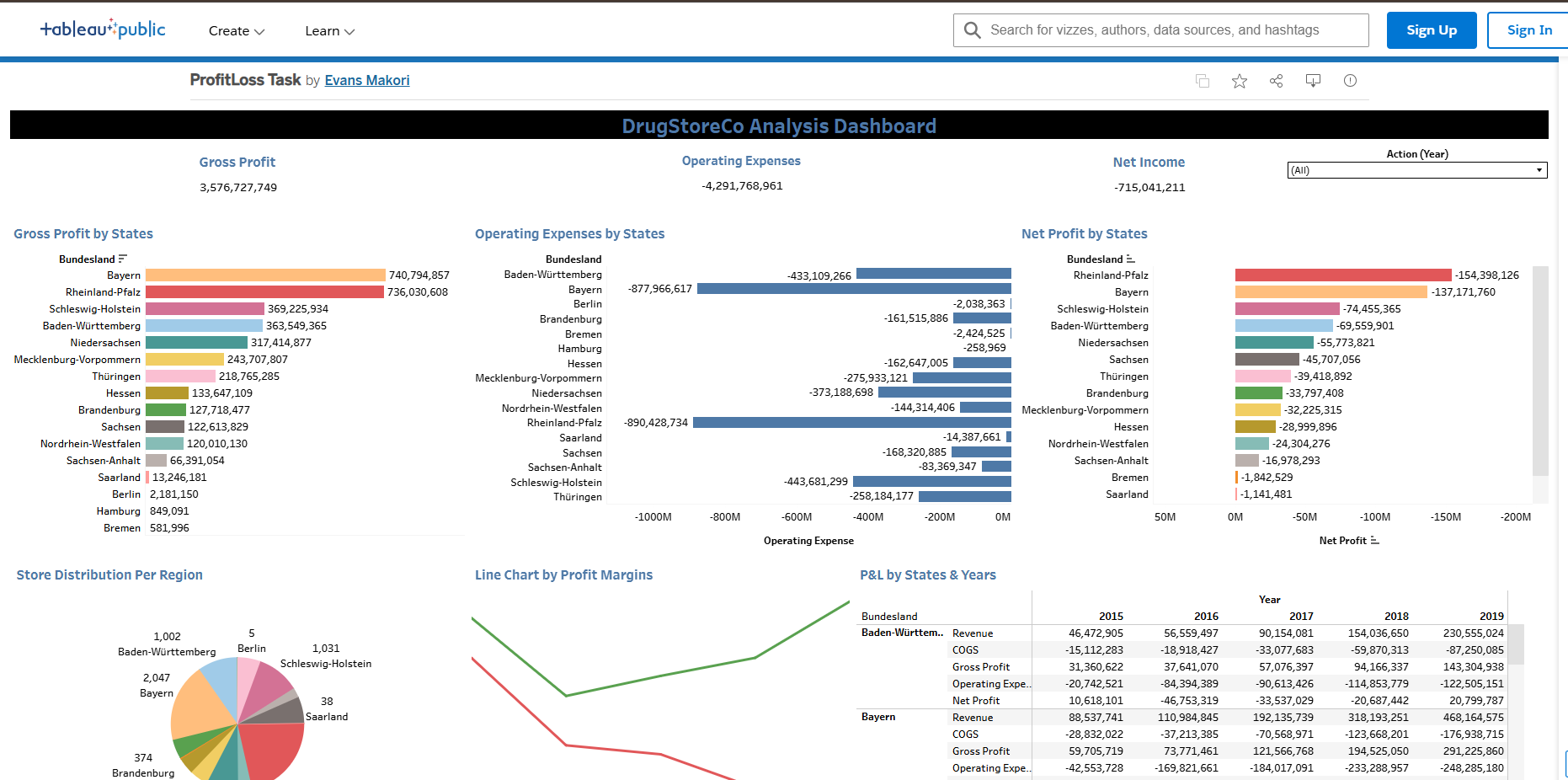Click sort icon beside Net Profit axis label
This screenshot has height=780, width=1568.
pos(1374,540)
